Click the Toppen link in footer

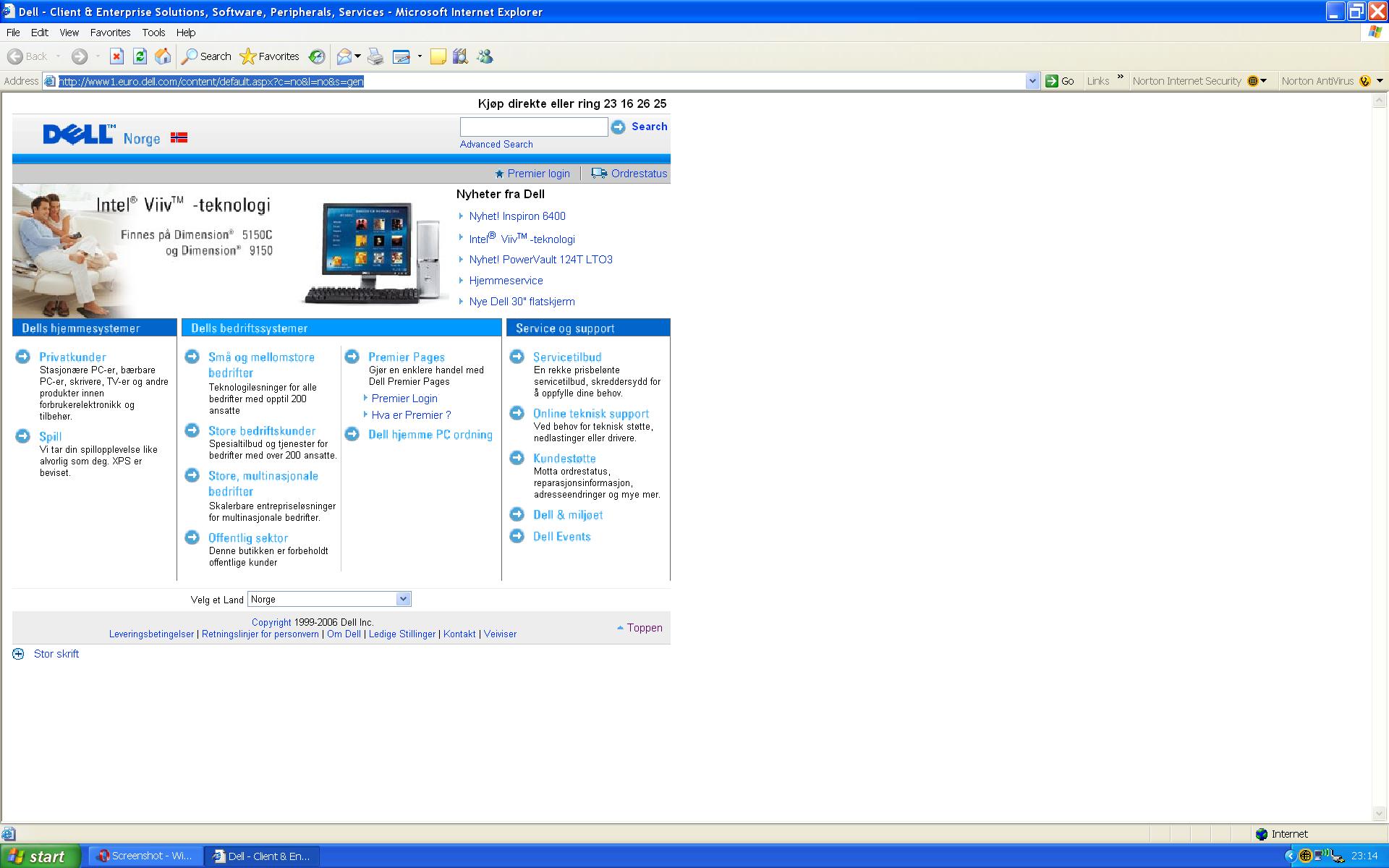[645, 628]
